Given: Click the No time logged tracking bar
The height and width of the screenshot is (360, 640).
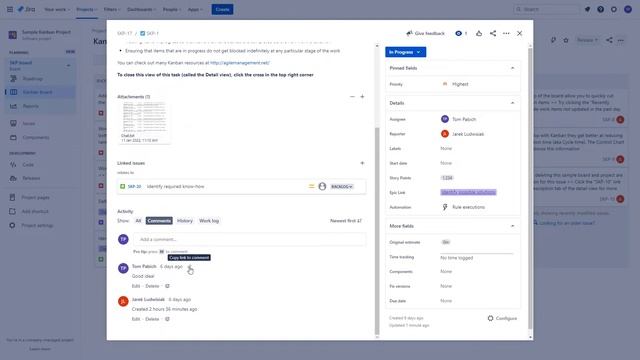Looking at the screenshot, I should [476, 256].
